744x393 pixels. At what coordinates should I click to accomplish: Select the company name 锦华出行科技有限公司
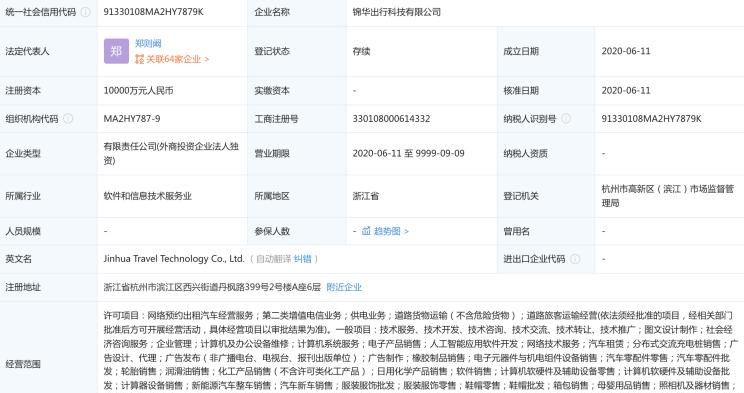pos(397,12)
